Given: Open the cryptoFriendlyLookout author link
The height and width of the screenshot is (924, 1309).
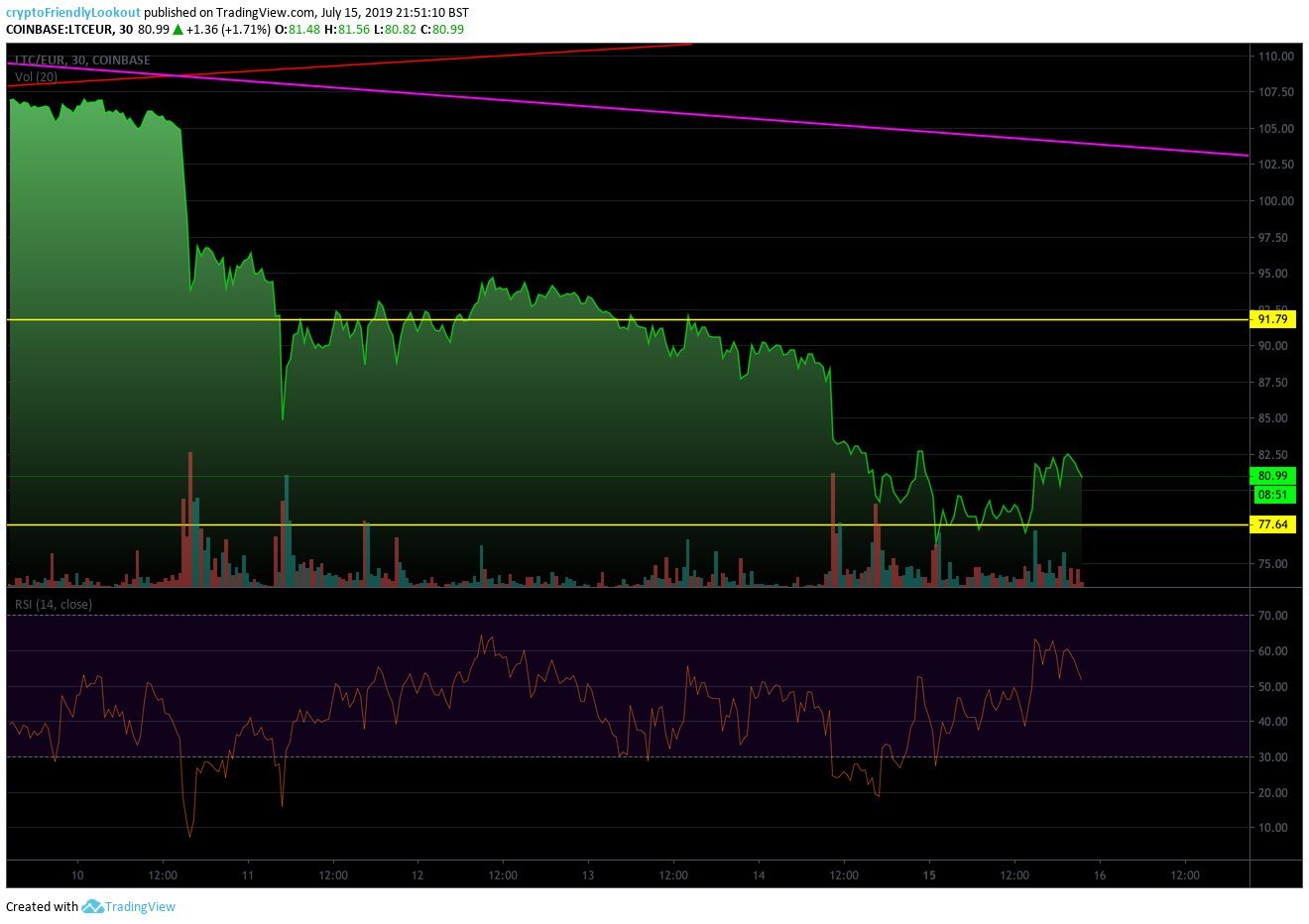Looking at the screenshot, I should point(73,13).
